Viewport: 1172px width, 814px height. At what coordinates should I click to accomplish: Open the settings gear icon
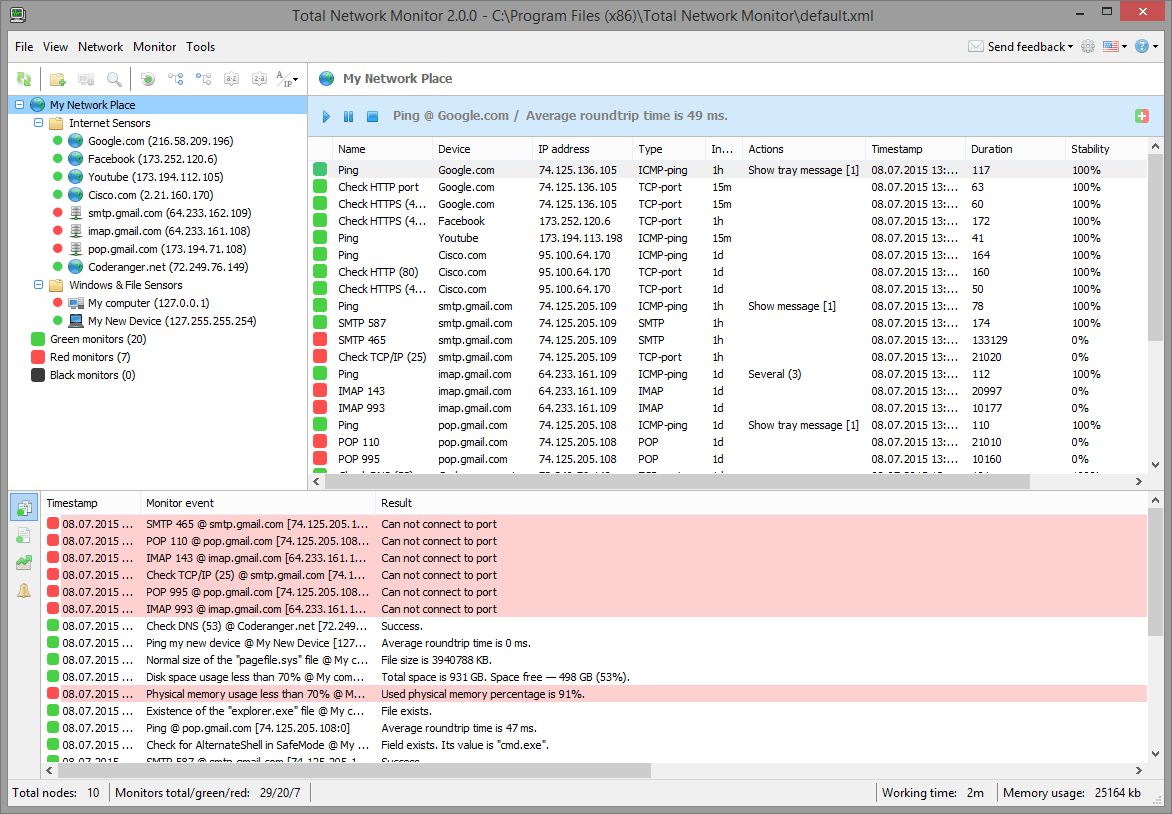point(1088,46)
